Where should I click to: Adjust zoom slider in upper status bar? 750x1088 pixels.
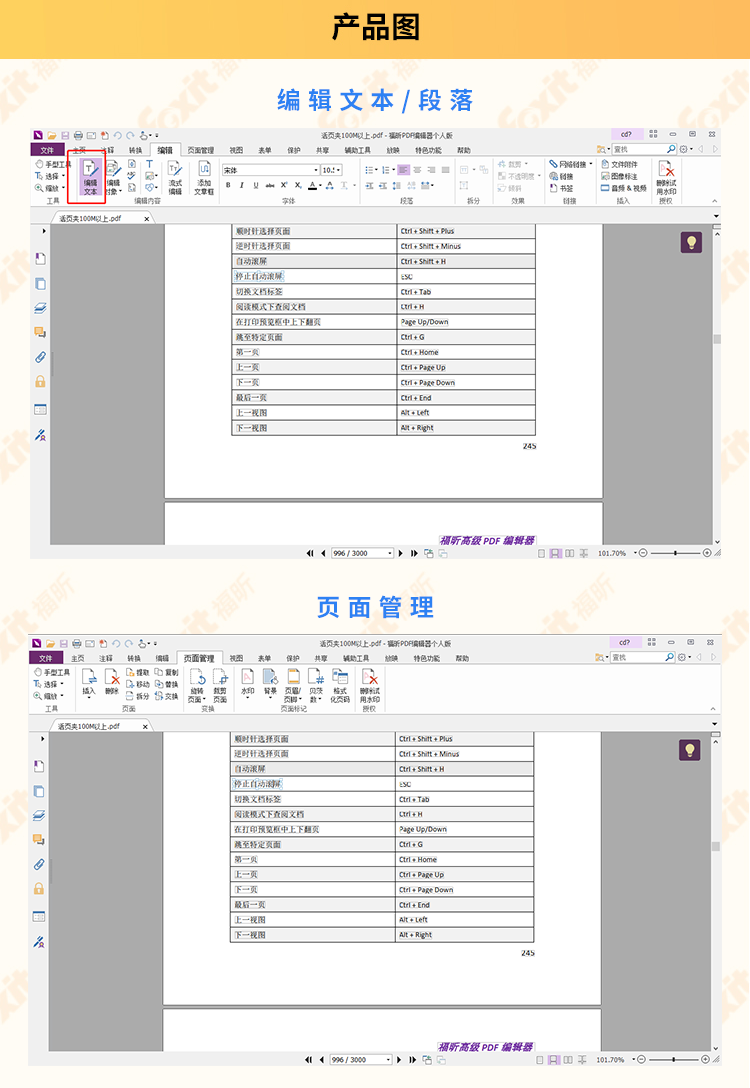675,553
